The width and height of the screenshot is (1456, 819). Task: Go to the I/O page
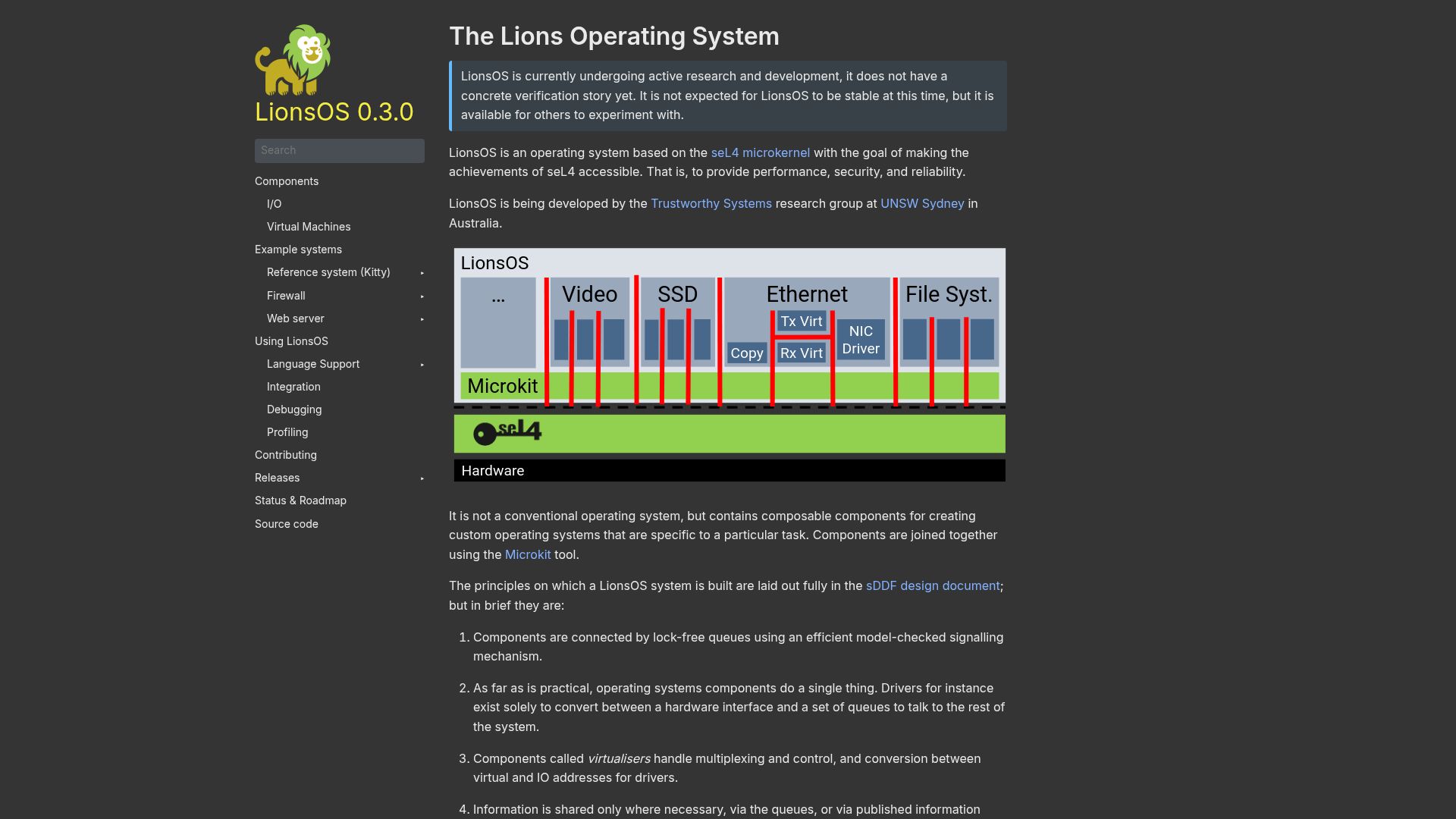(275, 204)
